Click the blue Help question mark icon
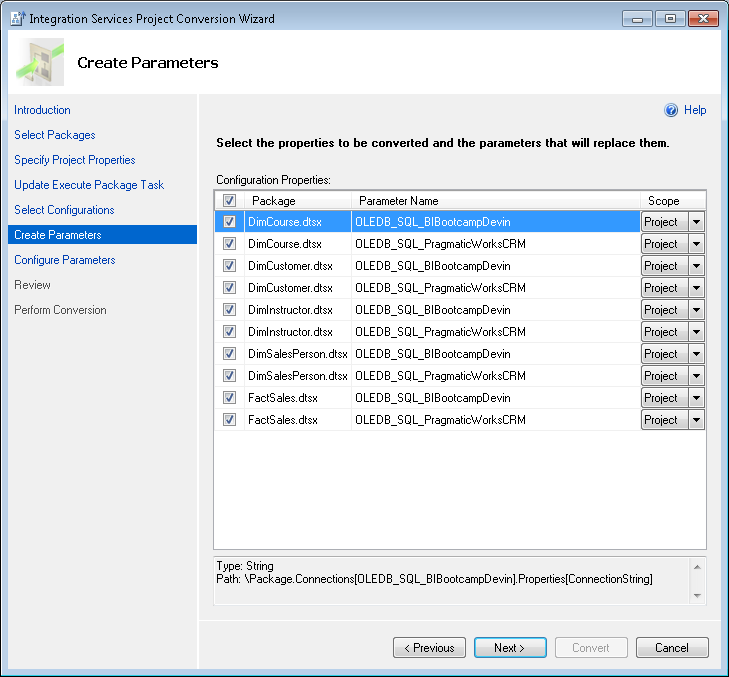Image resolution: width=729 pixels, height=677 pixels. click(x=671, y=110)
